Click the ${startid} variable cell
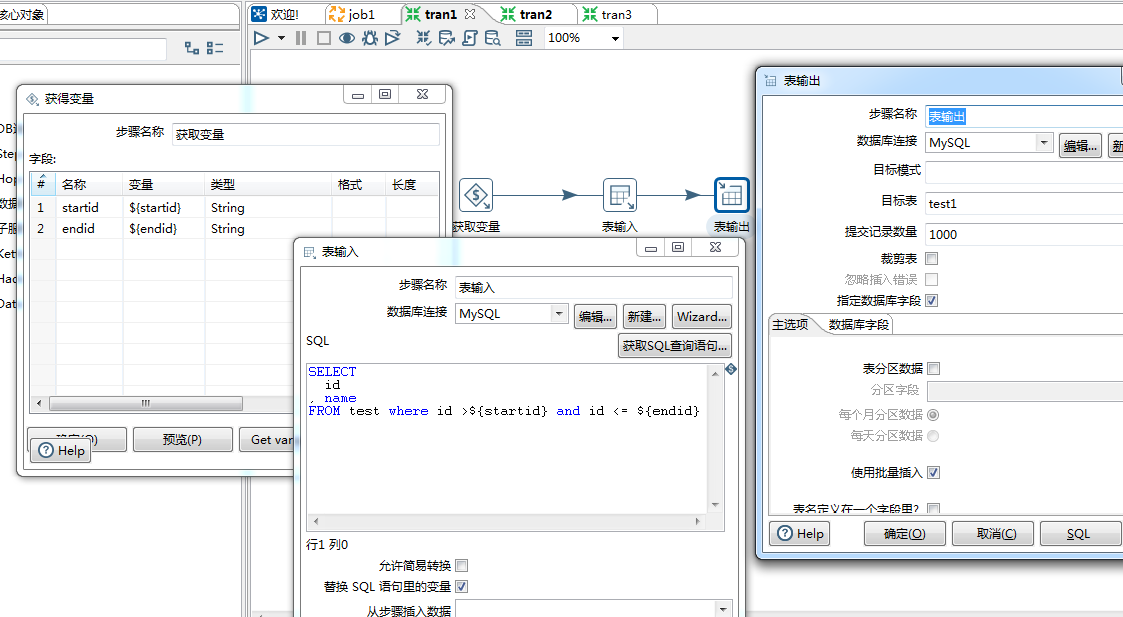The height and width of the screenshot is (617, 1123). click(x=164, y=207)
